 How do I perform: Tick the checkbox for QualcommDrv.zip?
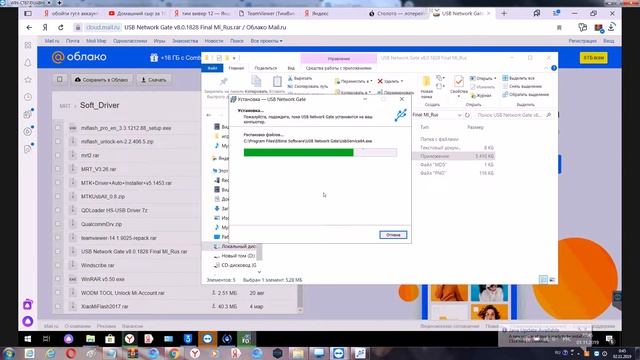[x=58, y=224]
